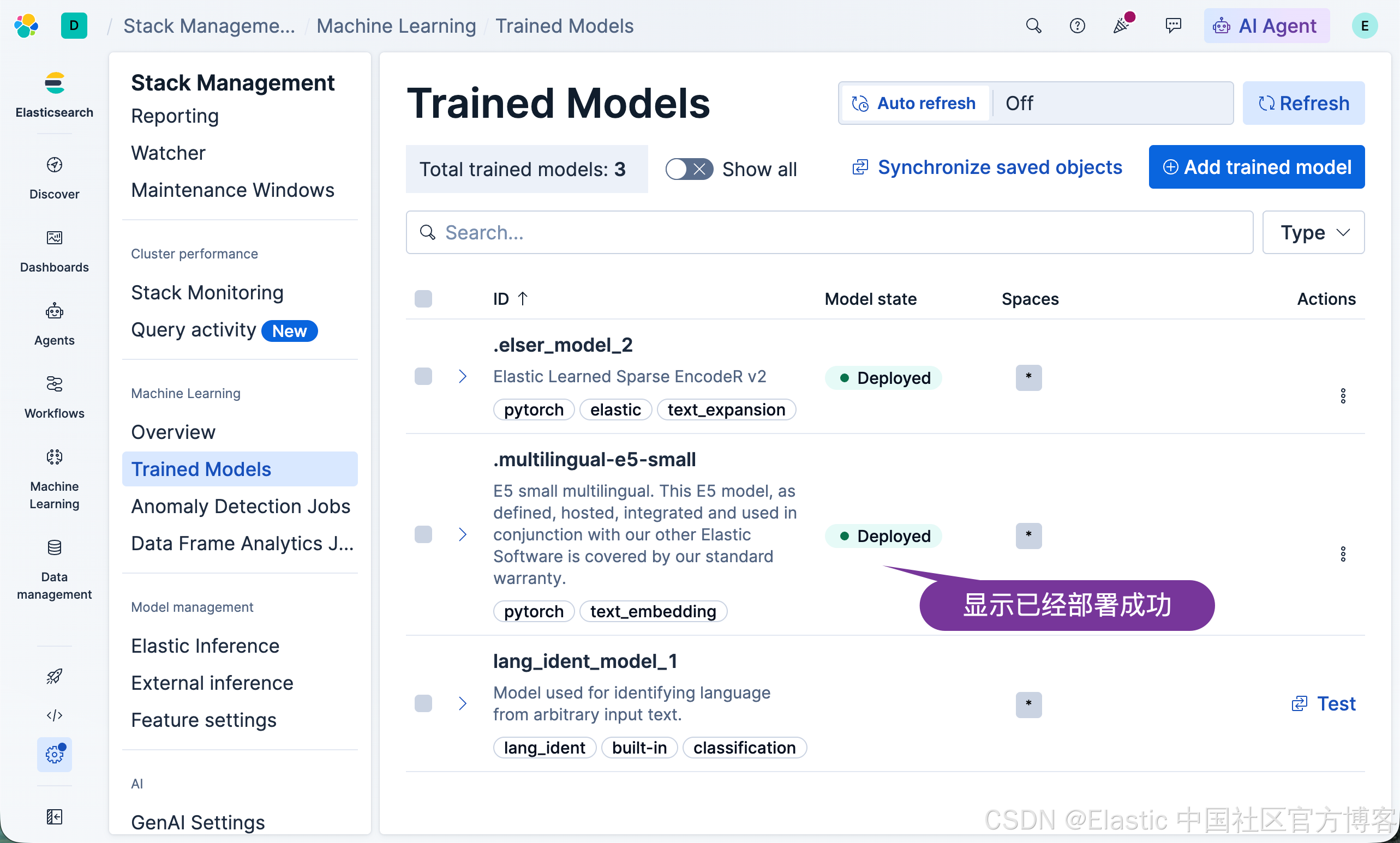Tick the select-all models checkbox
Viewport: 1400px width, 843px height.
(x=423, y=299)
